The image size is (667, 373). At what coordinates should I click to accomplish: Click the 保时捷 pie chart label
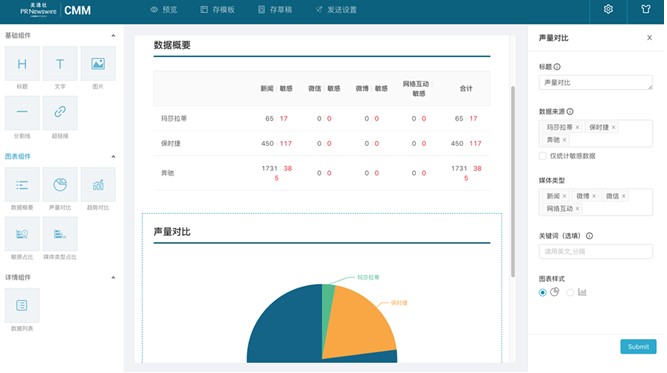coord(399,303)
